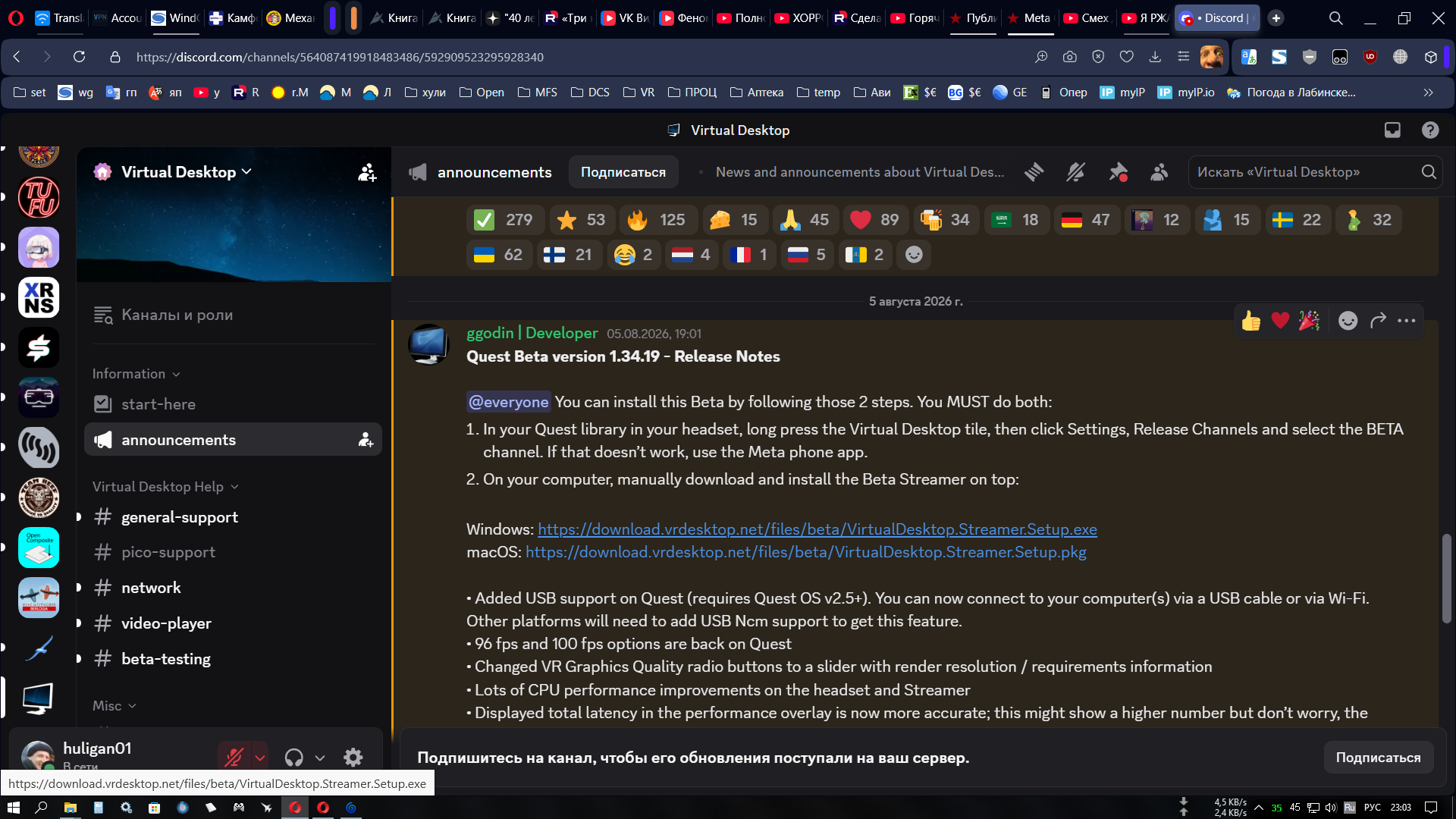Collapse the Virtual Desktop Help category
1456x819 pixels.
165,487
